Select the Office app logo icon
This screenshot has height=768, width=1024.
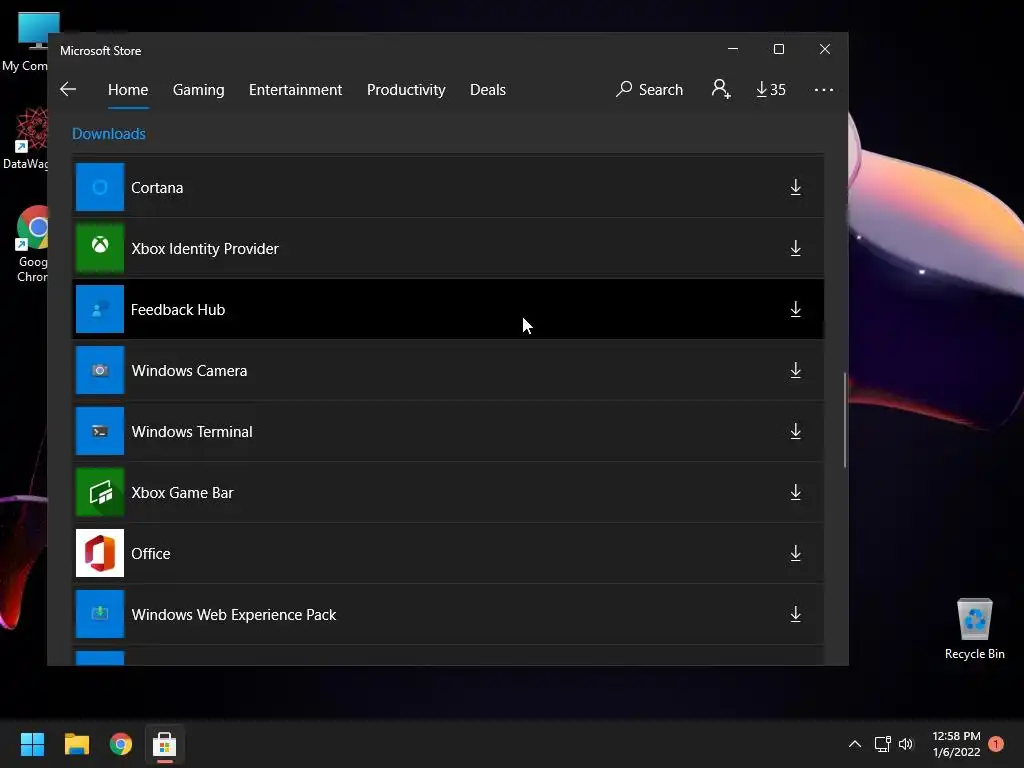[100, 553]
